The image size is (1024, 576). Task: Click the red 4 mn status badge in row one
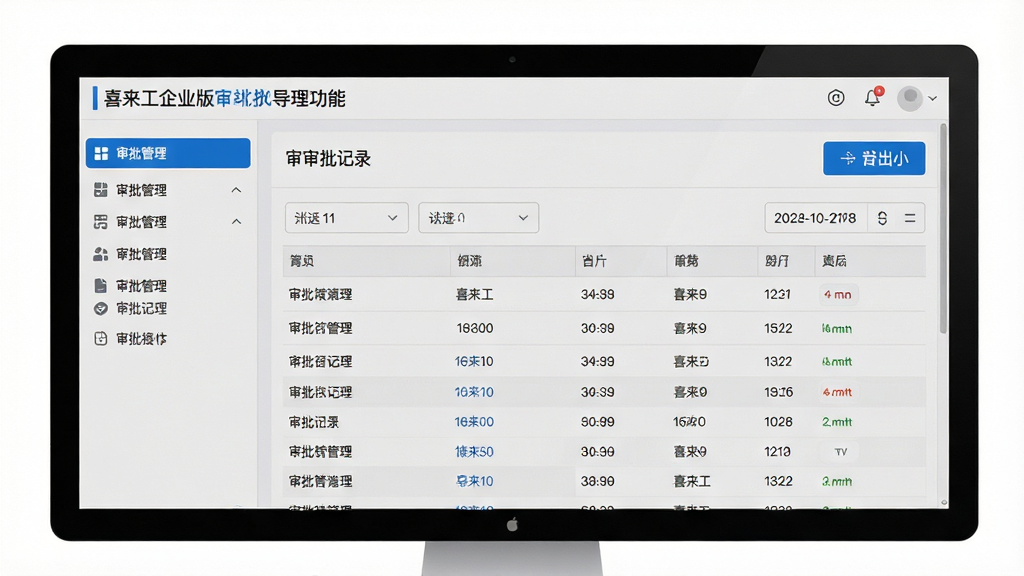tap(838, 295)
